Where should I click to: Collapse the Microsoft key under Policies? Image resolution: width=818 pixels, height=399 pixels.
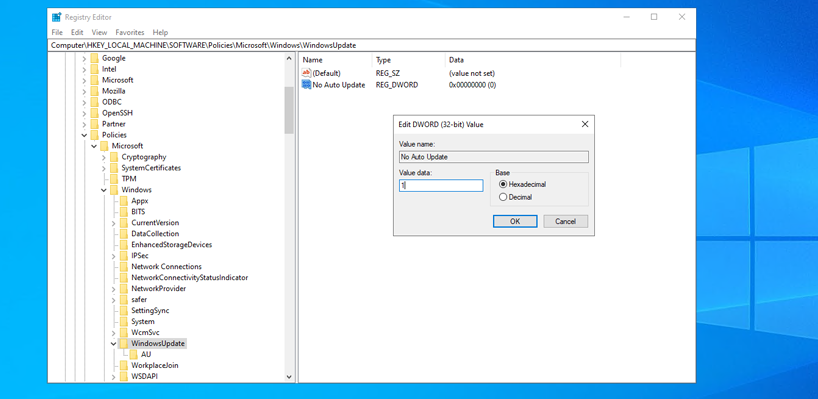tap(94, 146)
